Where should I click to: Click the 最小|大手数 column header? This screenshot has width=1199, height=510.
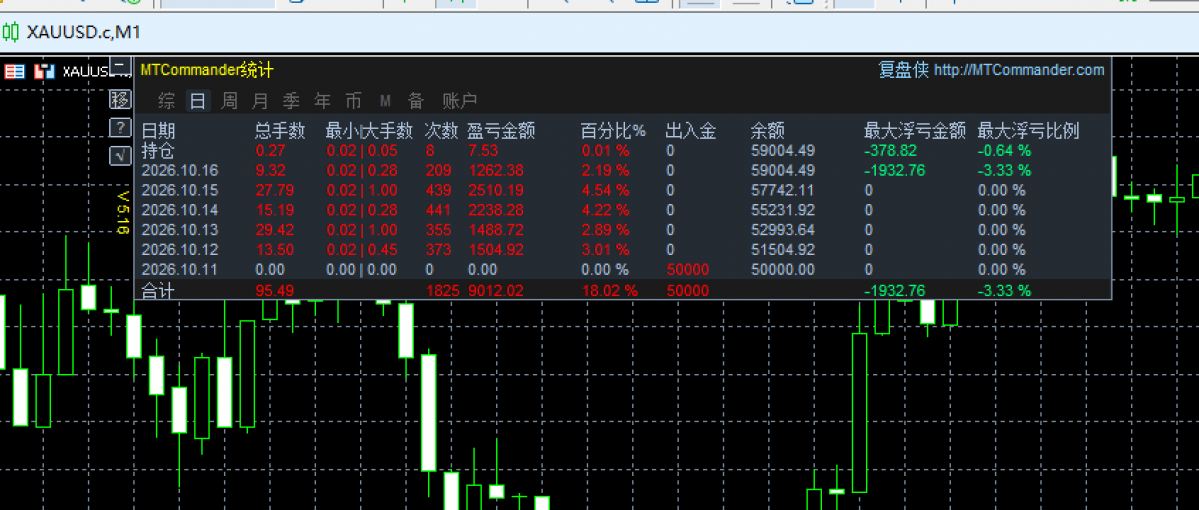(x=369, y=132)
